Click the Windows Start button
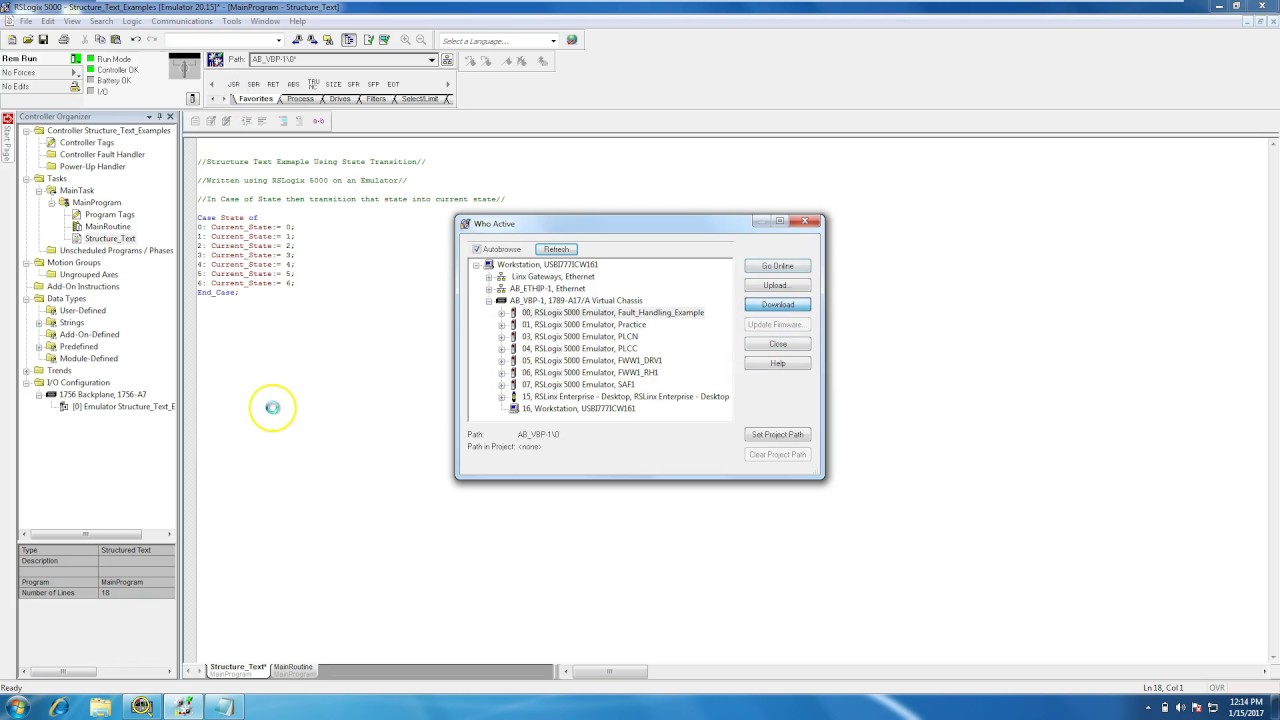 17,707
